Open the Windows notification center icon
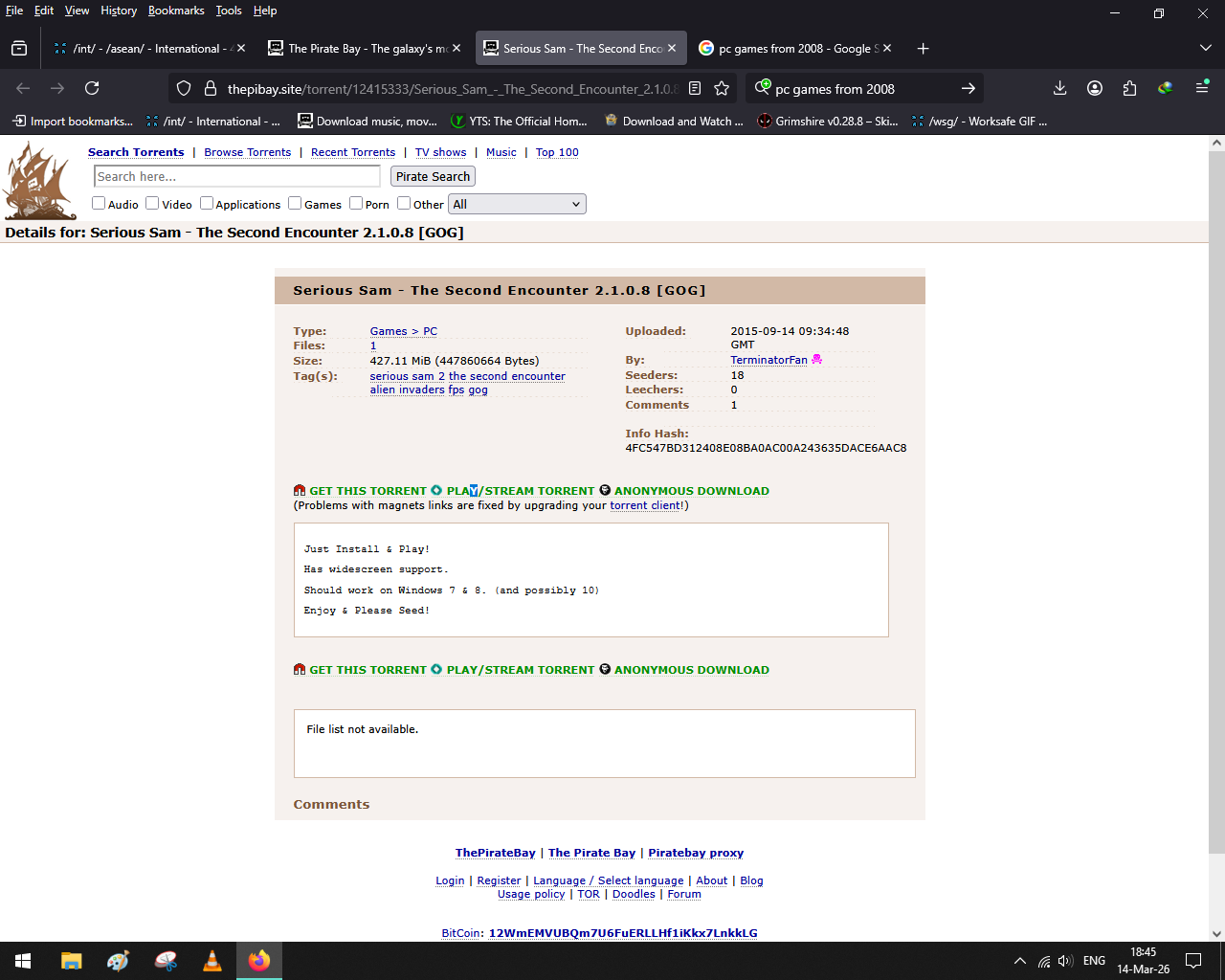1225x980 pixels. 1193,961
